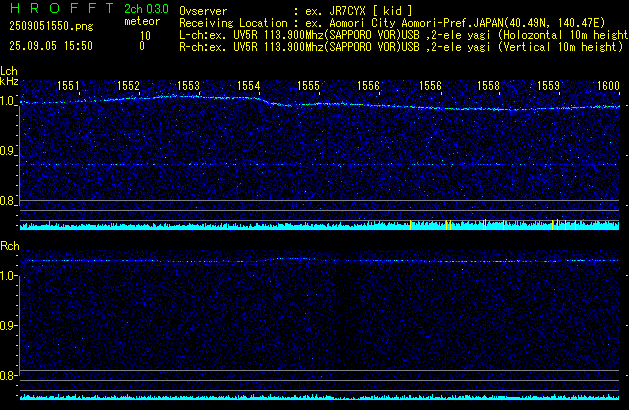Click the HROFFT title text
Image resolution: width=629 pixels, height=410 pixels.
tap(62, 8)
